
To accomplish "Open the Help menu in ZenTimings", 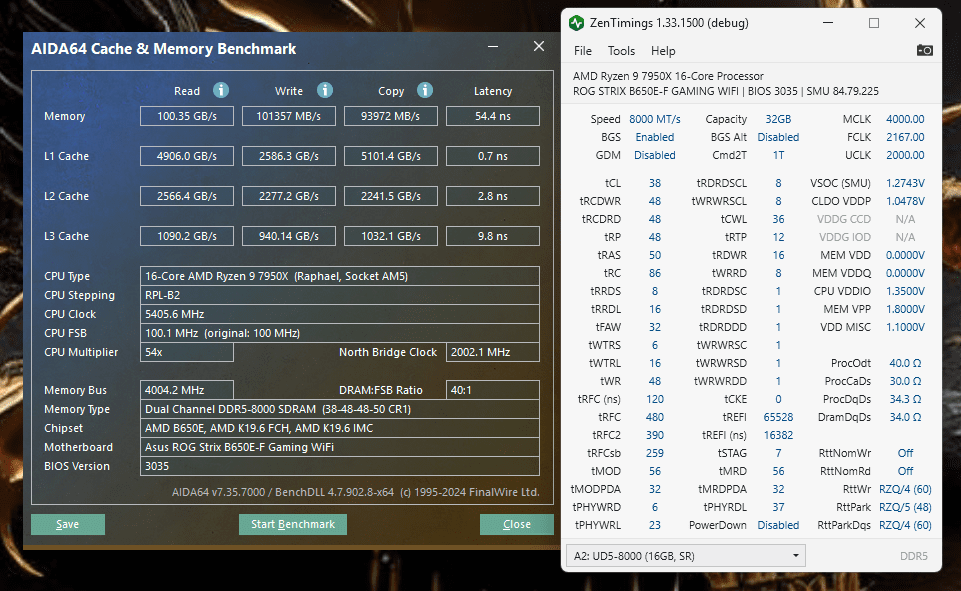I will coord(663,51).
